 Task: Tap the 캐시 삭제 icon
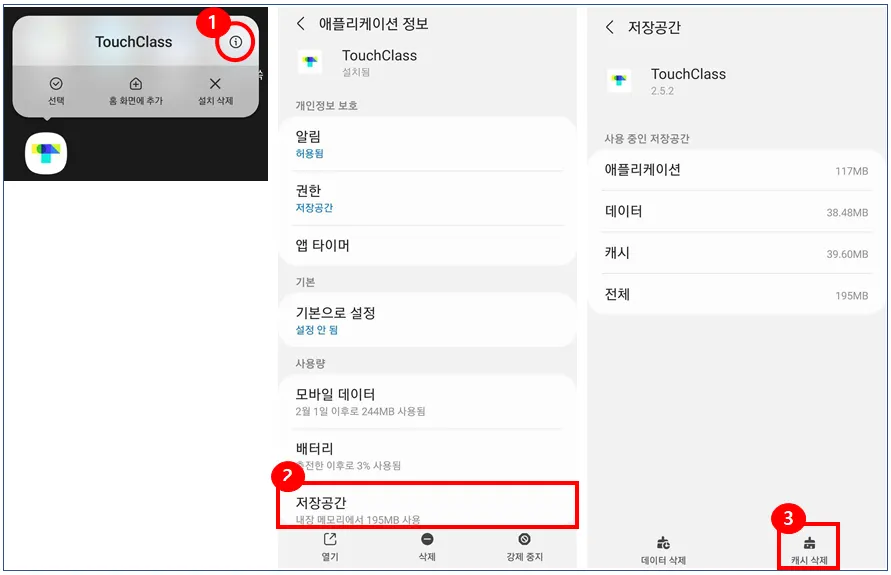pyautogui.click(x=809, y=543)
